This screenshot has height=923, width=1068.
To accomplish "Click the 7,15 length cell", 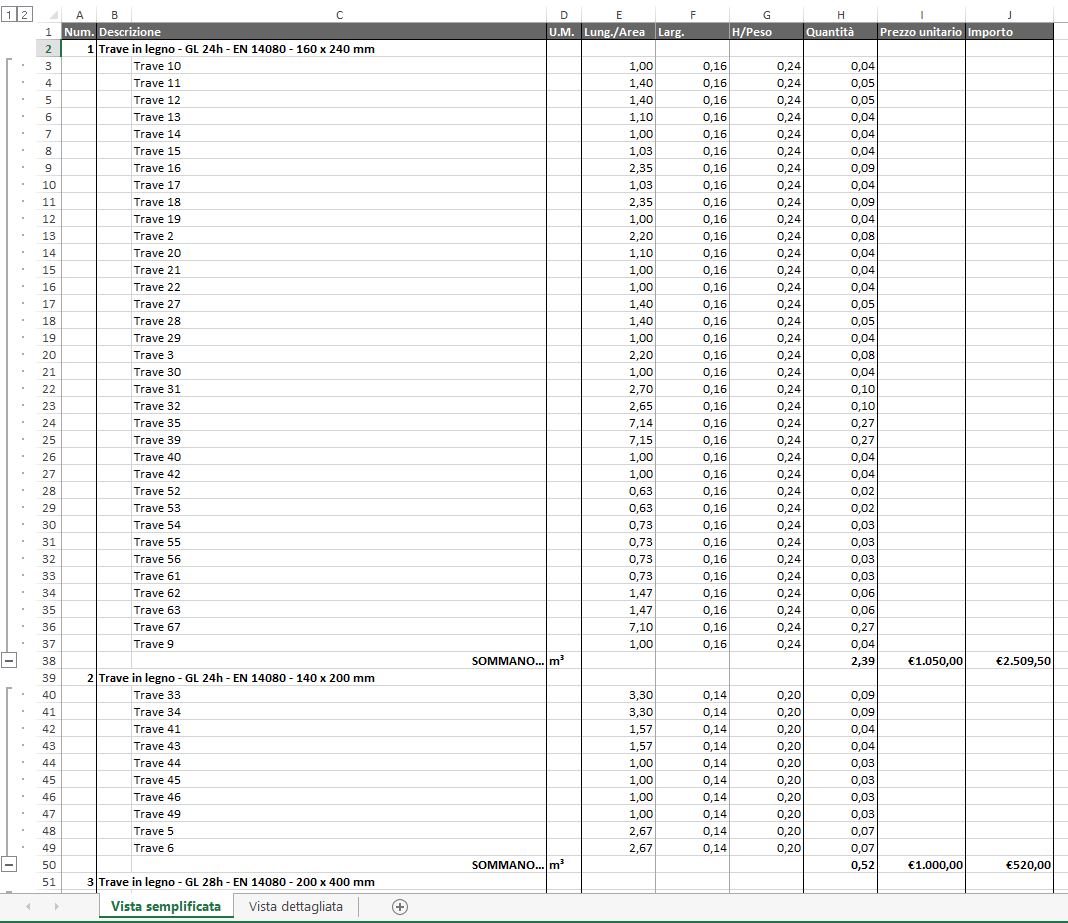I will (x=618, y=440).
